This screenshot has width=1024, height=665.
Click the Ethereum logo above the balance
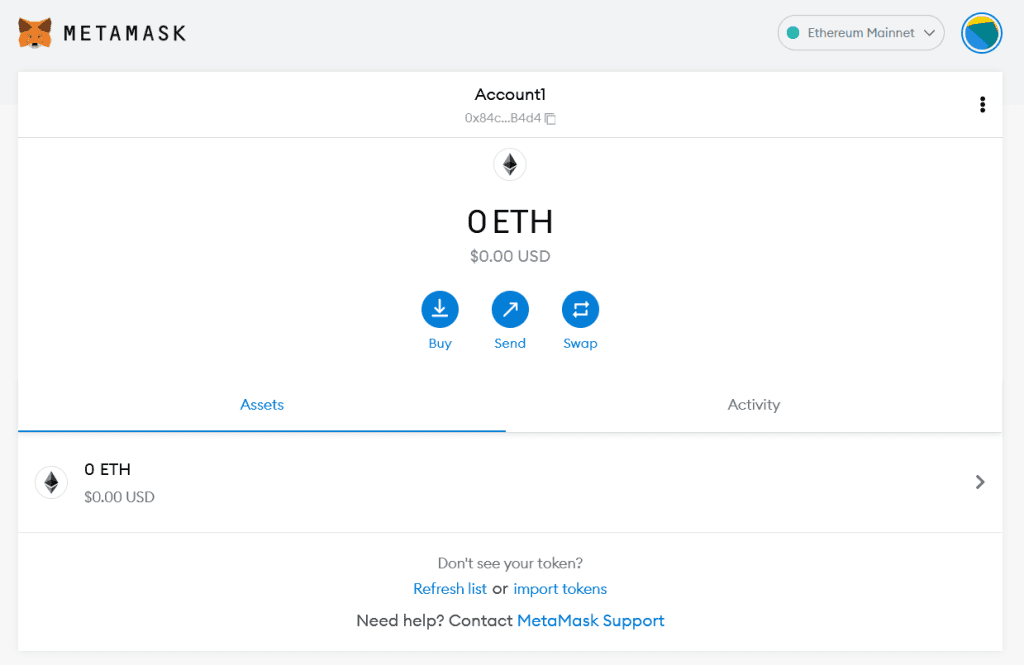pos(510,165)
